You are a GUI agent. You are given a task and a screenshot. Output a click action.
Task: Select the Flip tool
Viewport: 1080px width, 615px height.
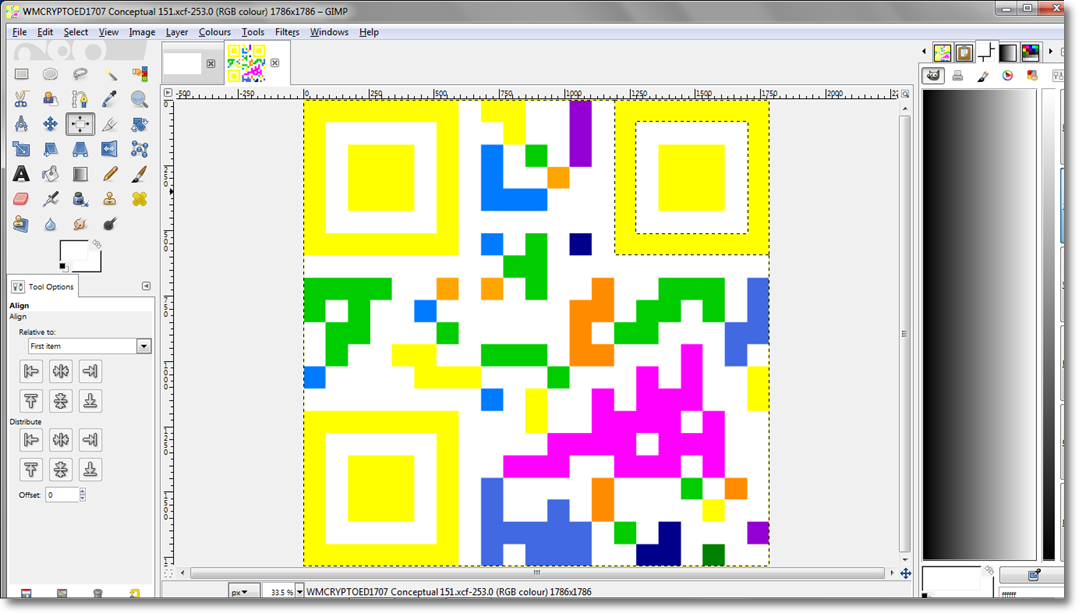click(110, 149)
